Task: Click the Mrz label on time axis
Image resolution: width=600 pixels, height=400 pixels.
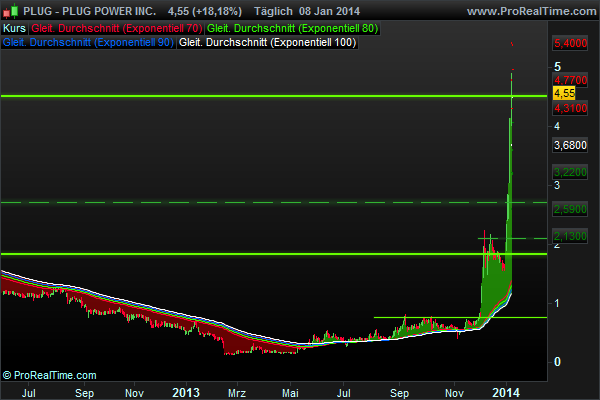Action: (x=237, y=393)
